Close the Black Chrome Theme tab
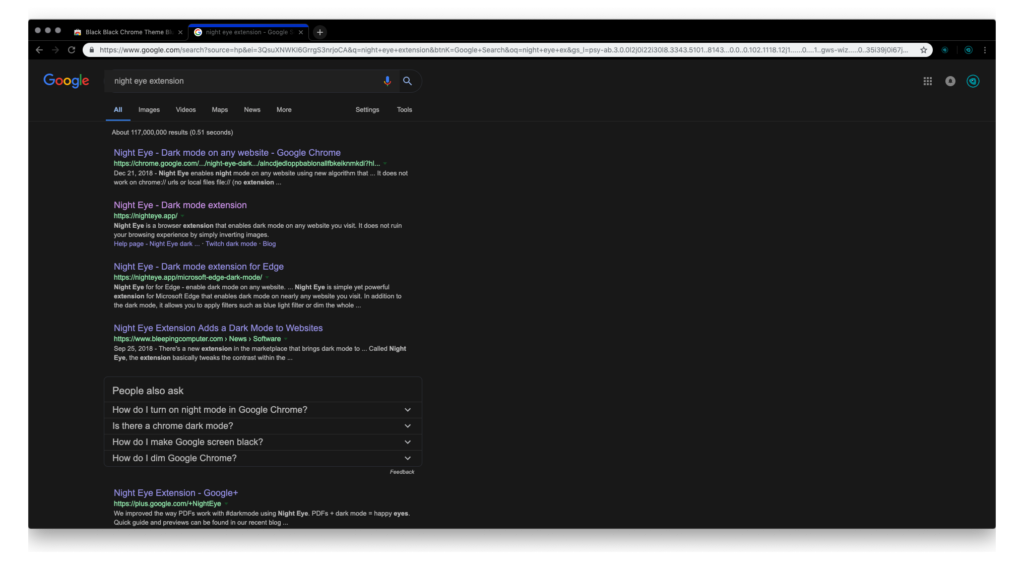The width and height of the screenshot is (1024, 566). [180, 32]
